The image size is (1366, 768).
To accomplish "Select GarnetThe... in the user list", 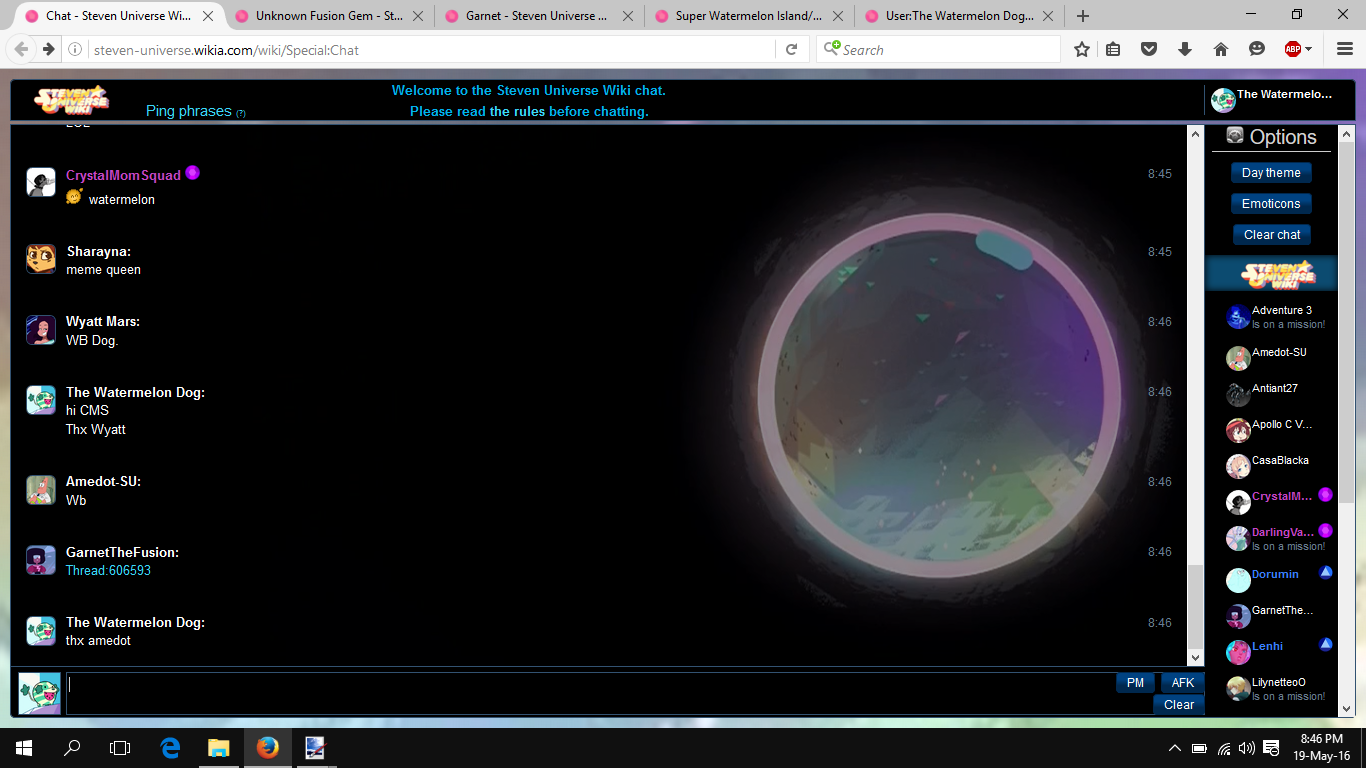I will tap(1283, 610).
